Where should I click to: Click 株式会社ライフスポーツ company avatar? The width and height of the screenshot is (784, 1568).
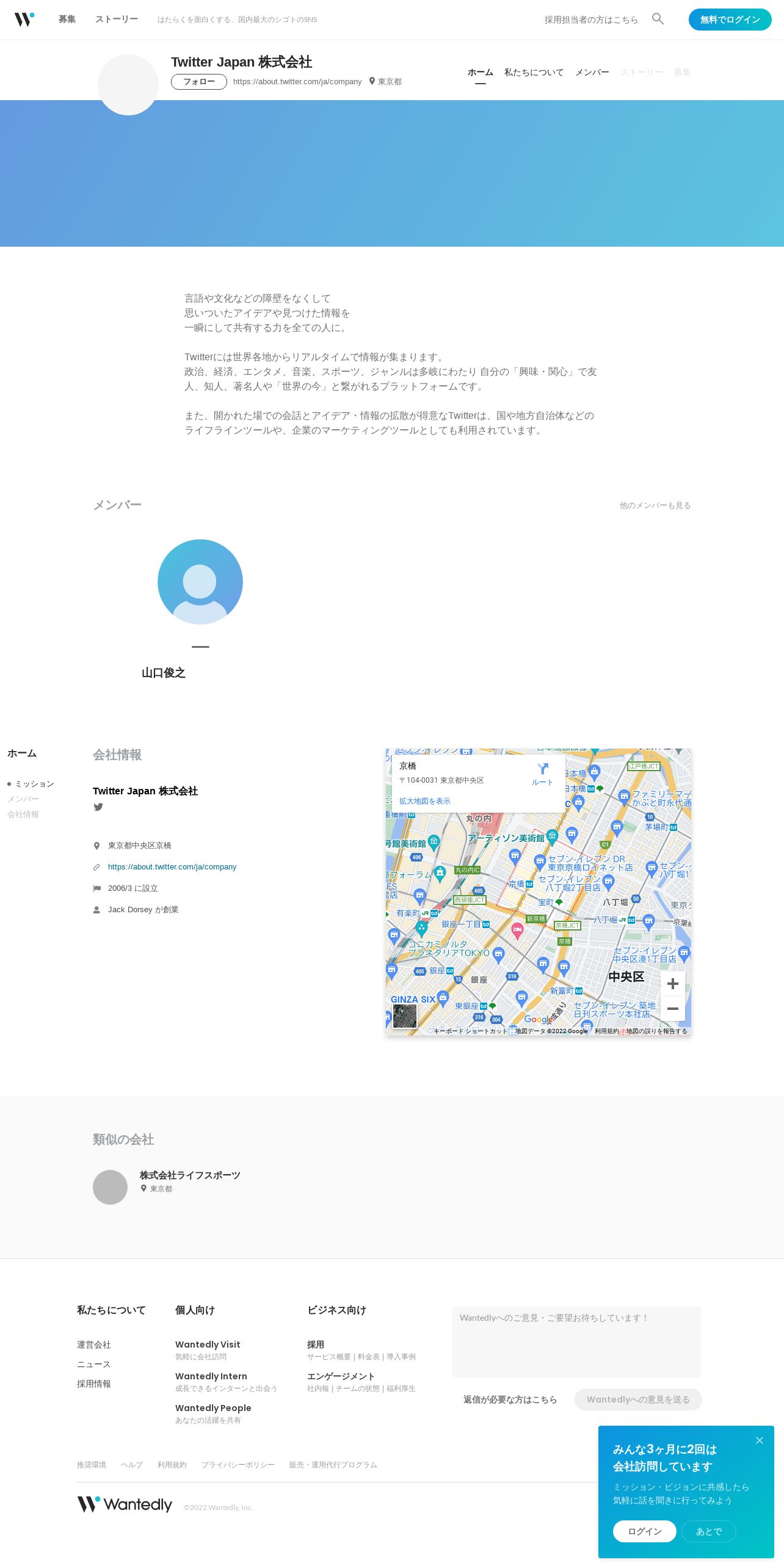click(x=110, y=1187)
